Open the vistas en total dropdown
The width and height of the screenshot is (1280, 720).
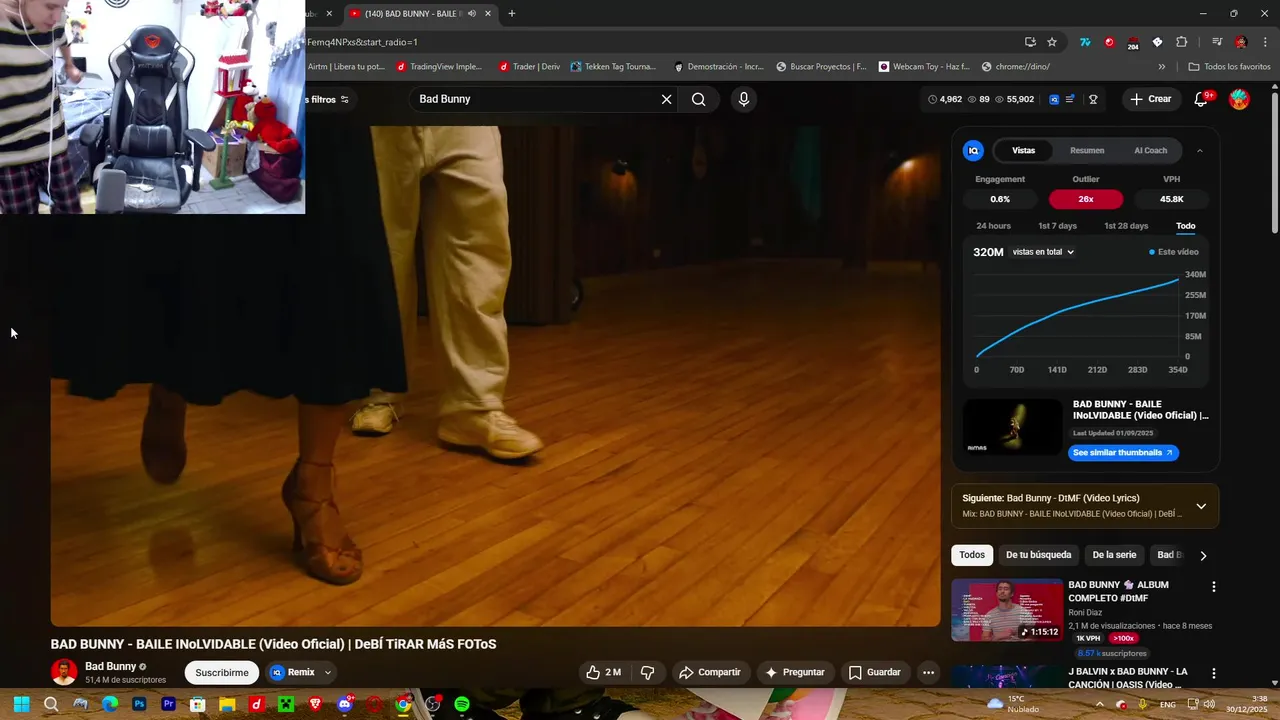pos(1043,252)
